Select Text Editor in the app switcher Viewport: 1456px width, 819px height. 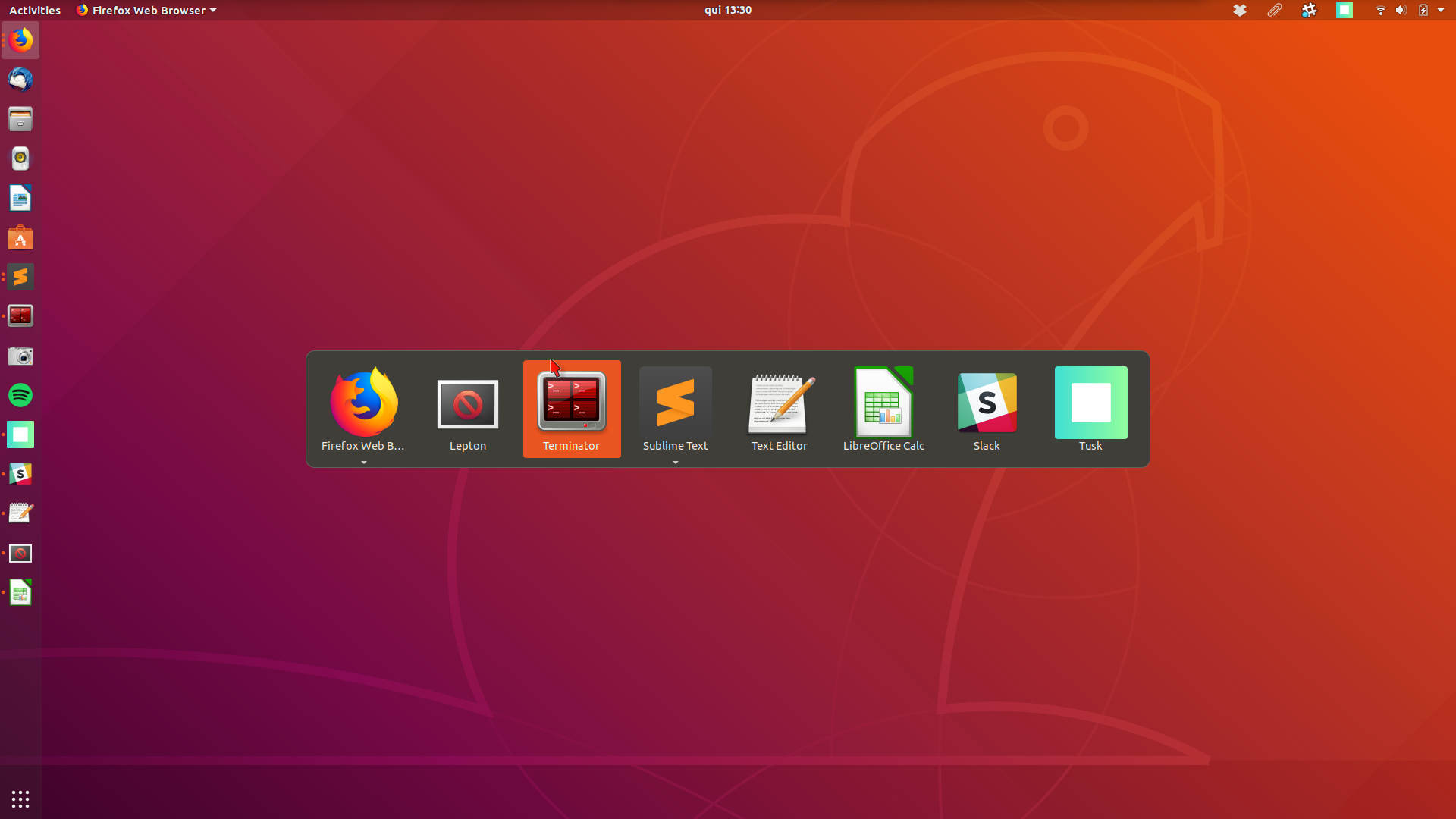(x=780, y=409)
